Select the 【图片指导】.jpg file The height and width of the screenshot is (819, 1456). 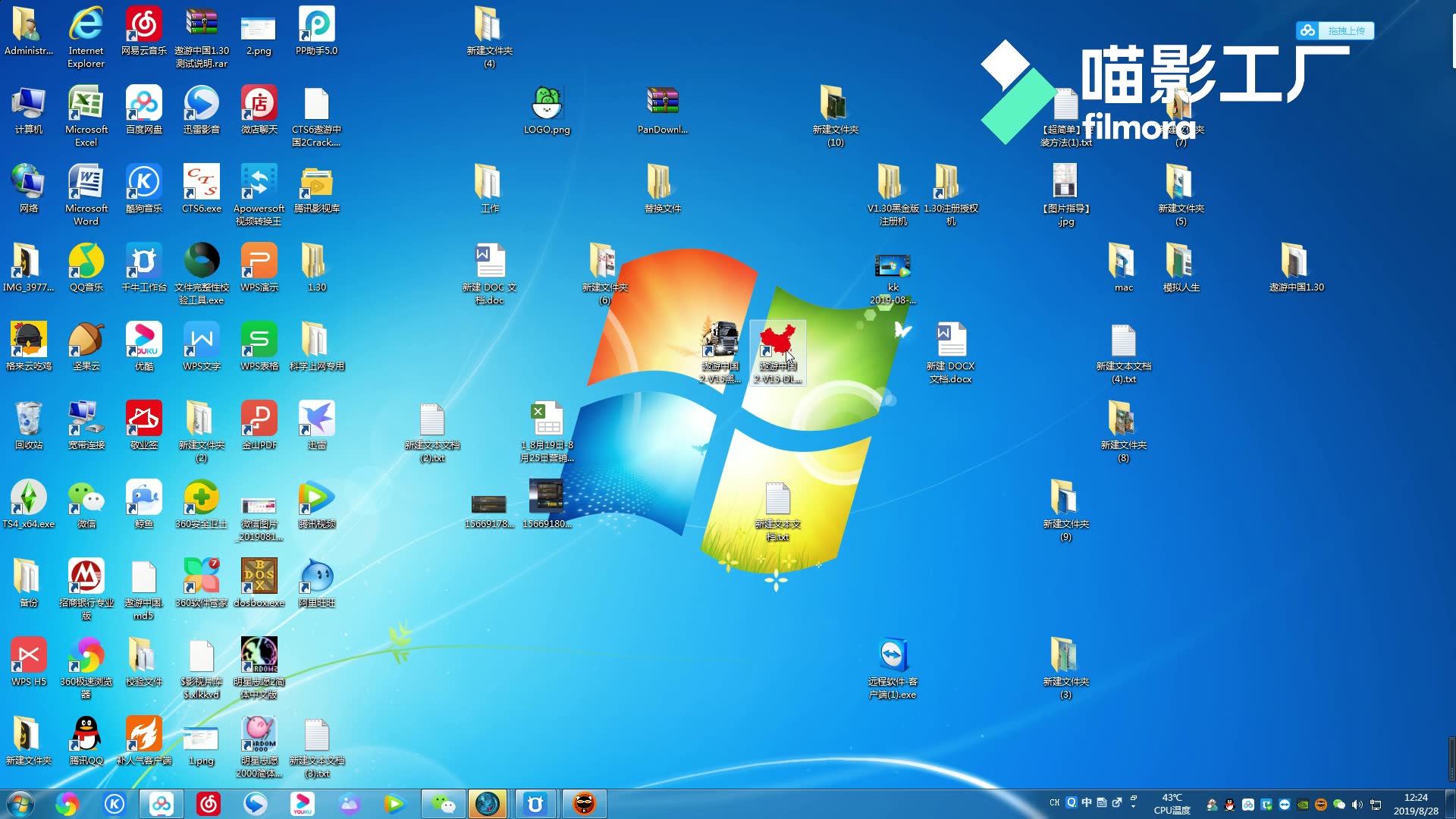pos(1065,195)
